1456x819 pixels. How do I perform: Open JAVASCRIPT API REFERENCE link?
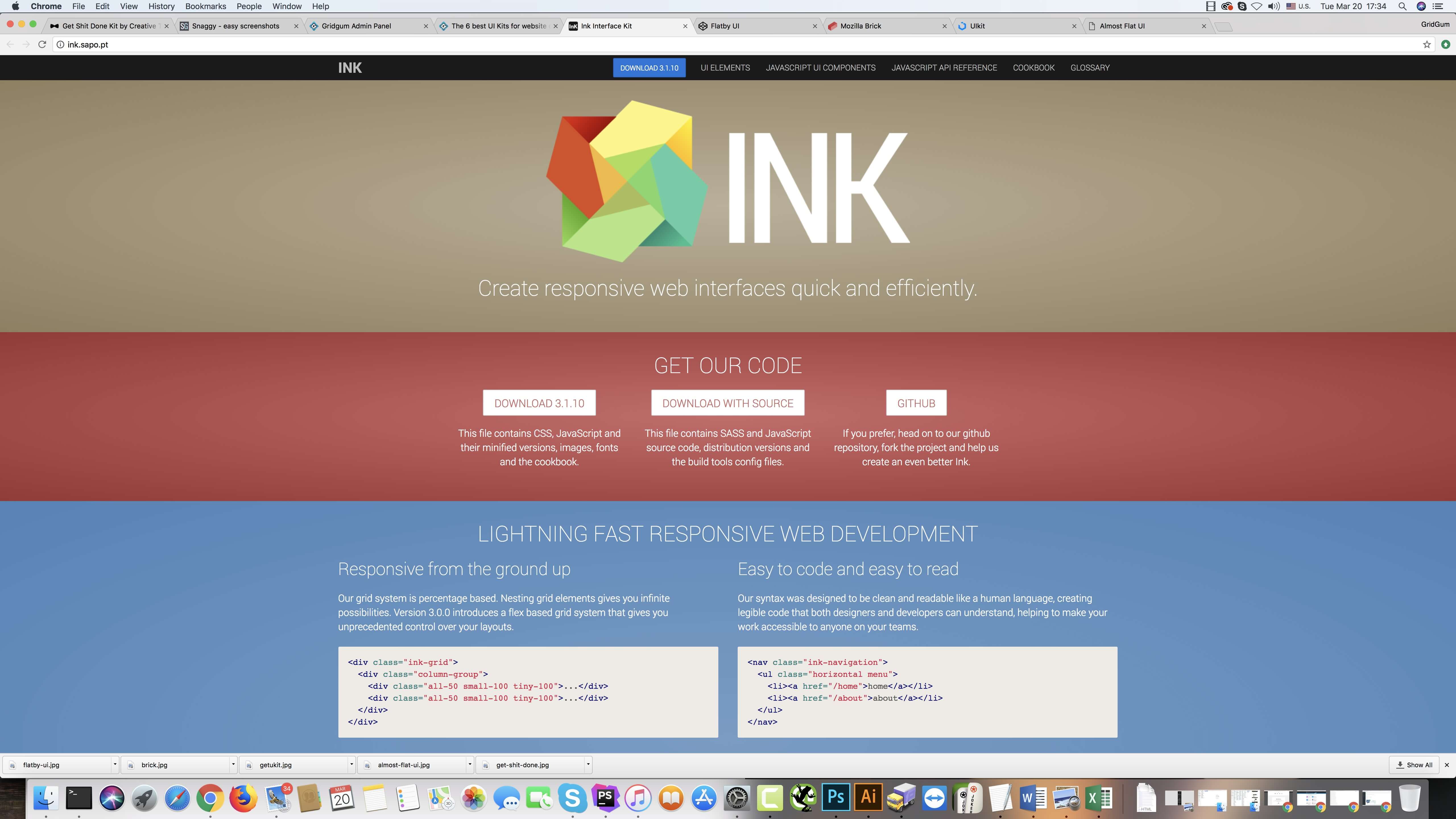[x=944, y=68]
